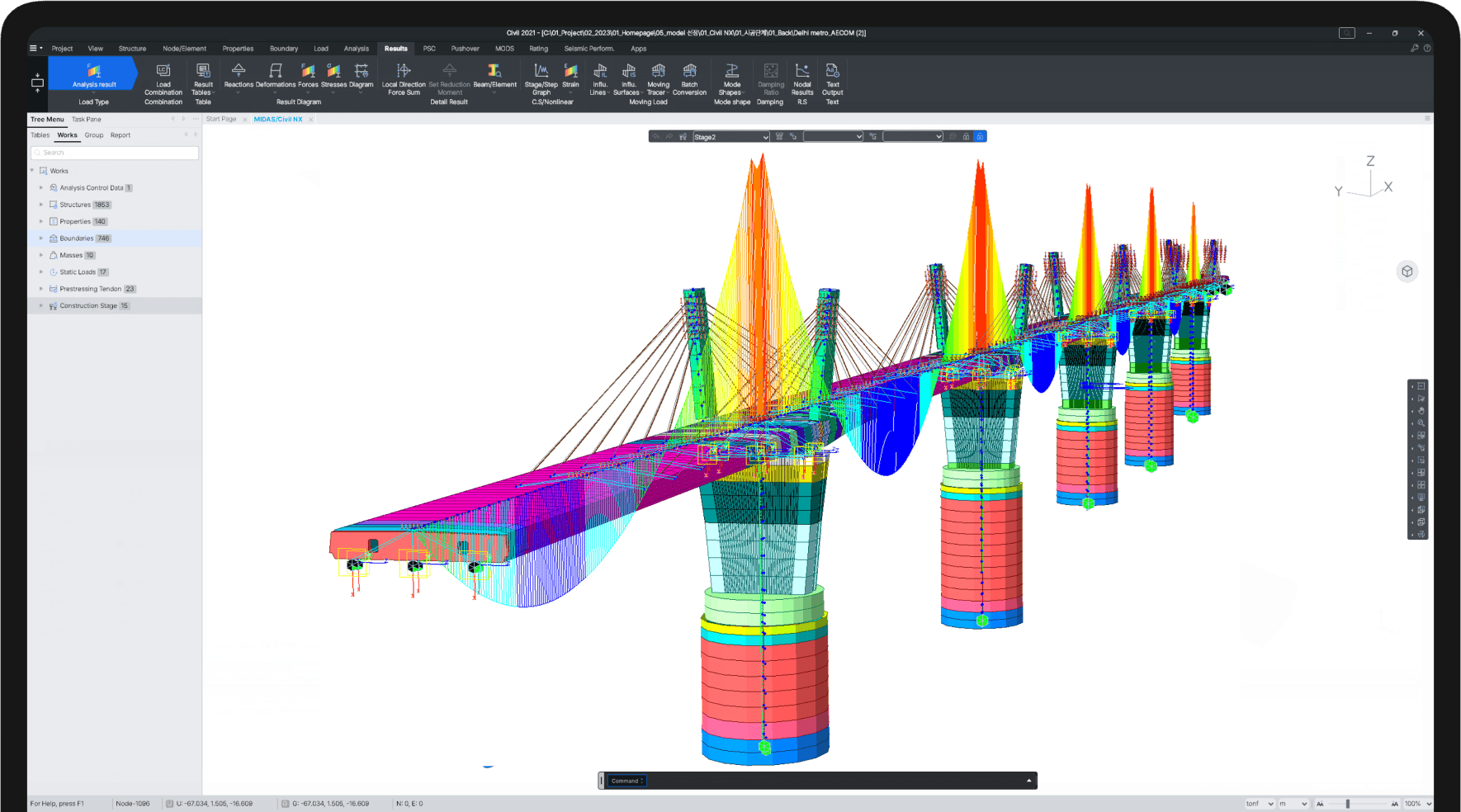Viewport: 1461px width, 812px height.
Task: Open the Task Pane tab
Action: click(x=87, y=120)
